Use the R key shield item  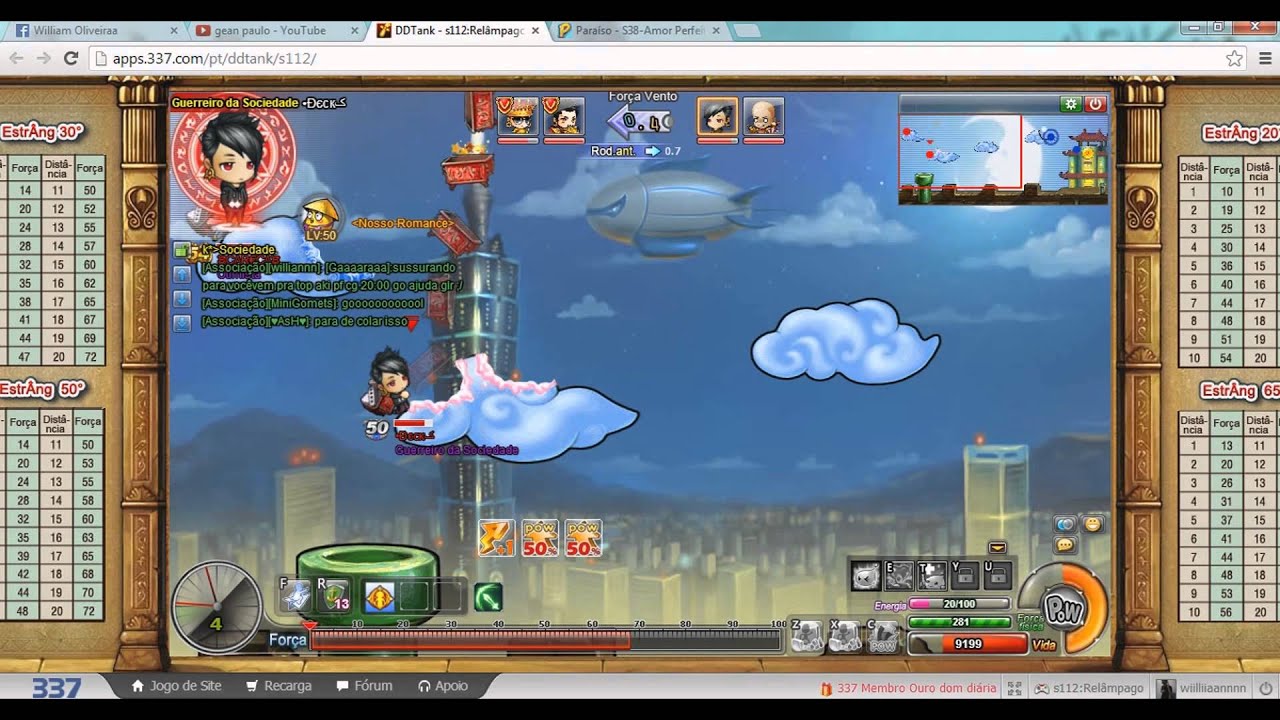[334, 596]
